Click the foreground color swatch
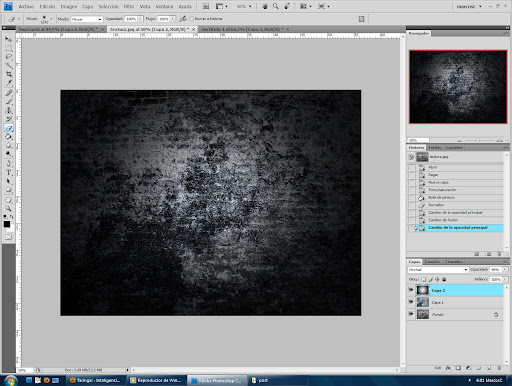The height and width of the screenshot is (386, 512). click(7, 224)
